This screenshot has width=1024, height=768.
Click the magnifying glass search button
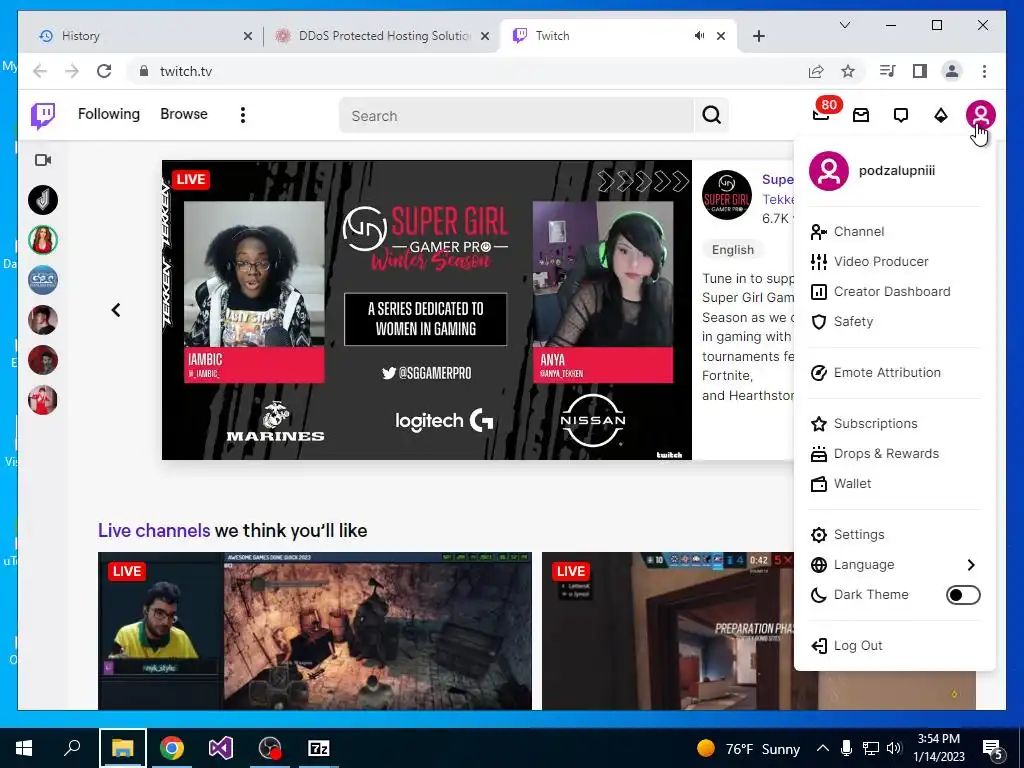coord(712,116)
